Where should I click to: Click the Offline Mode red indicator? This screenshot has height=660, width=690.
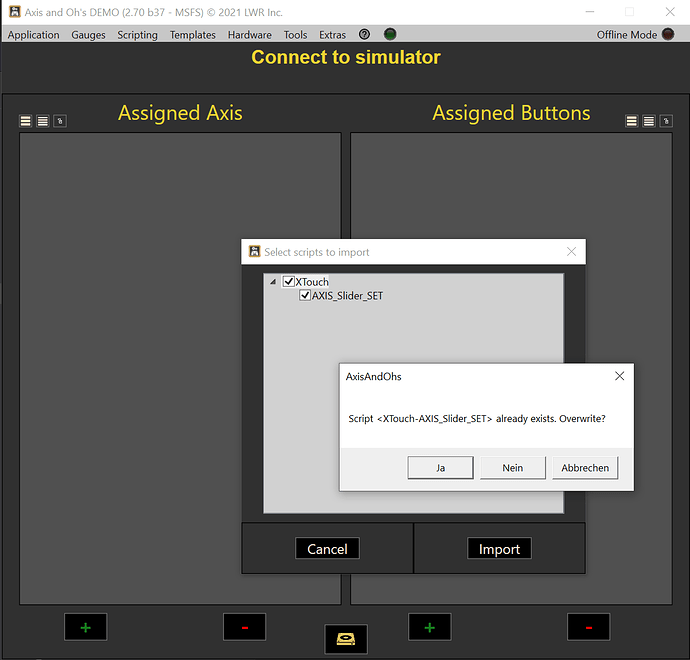(668, 34)
